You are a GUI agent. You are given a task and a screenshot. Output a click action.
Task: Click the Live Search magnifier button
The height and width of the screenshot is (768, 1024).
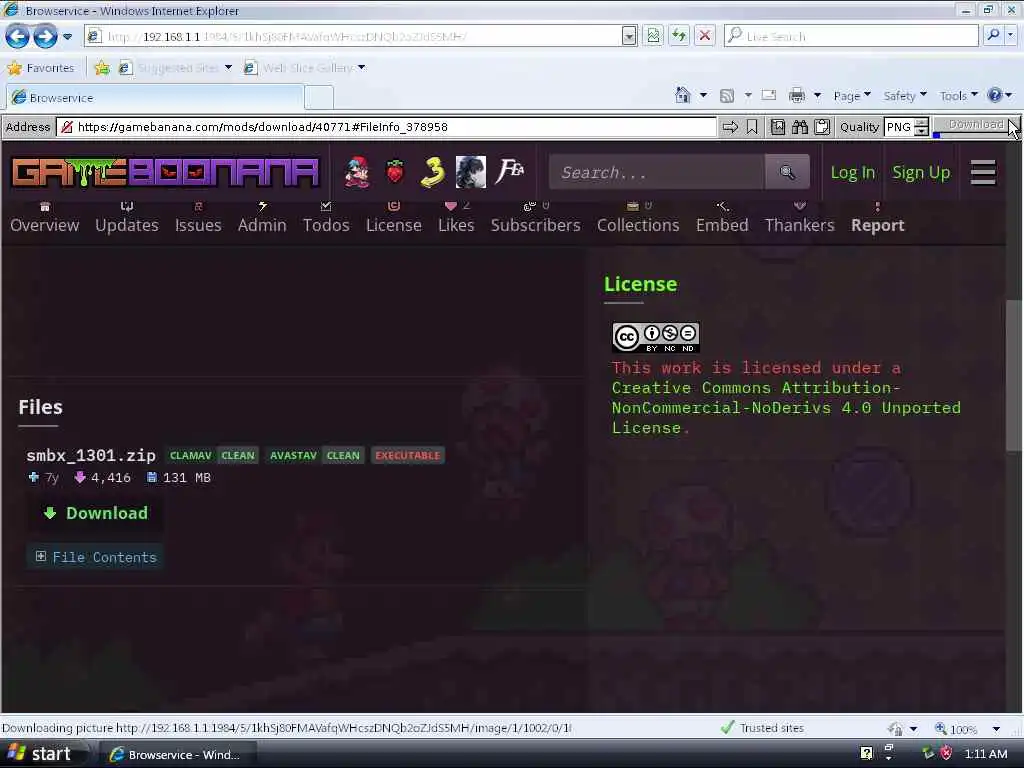click(x=993, y=35)
